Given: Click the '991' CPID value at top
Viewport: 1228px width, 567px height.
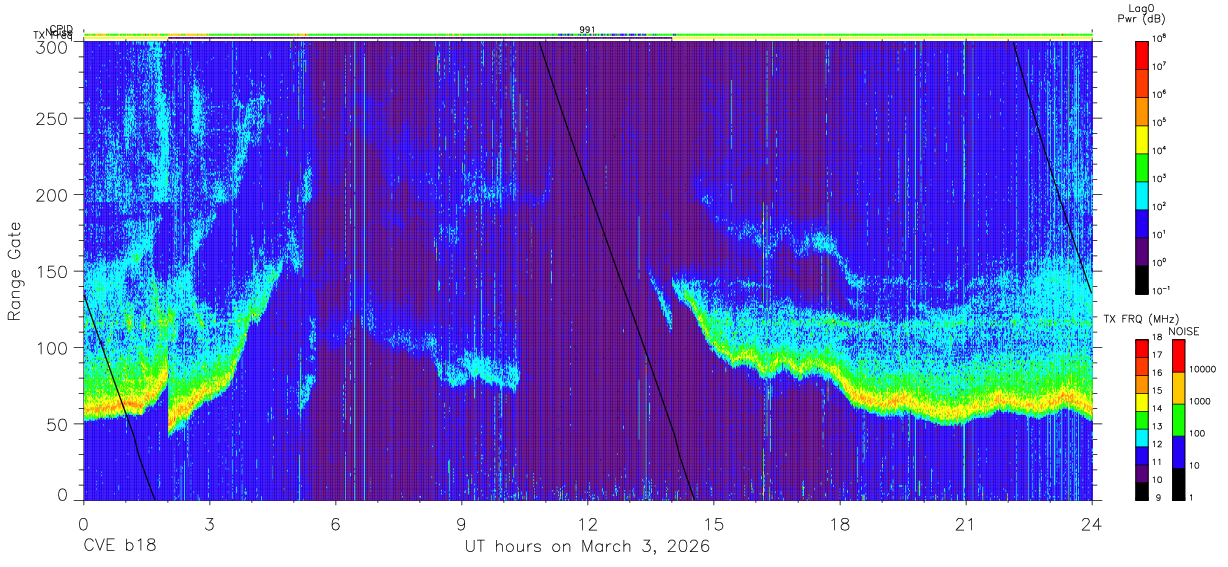Looking at the screenshot, I should click(x=587, y=29).
